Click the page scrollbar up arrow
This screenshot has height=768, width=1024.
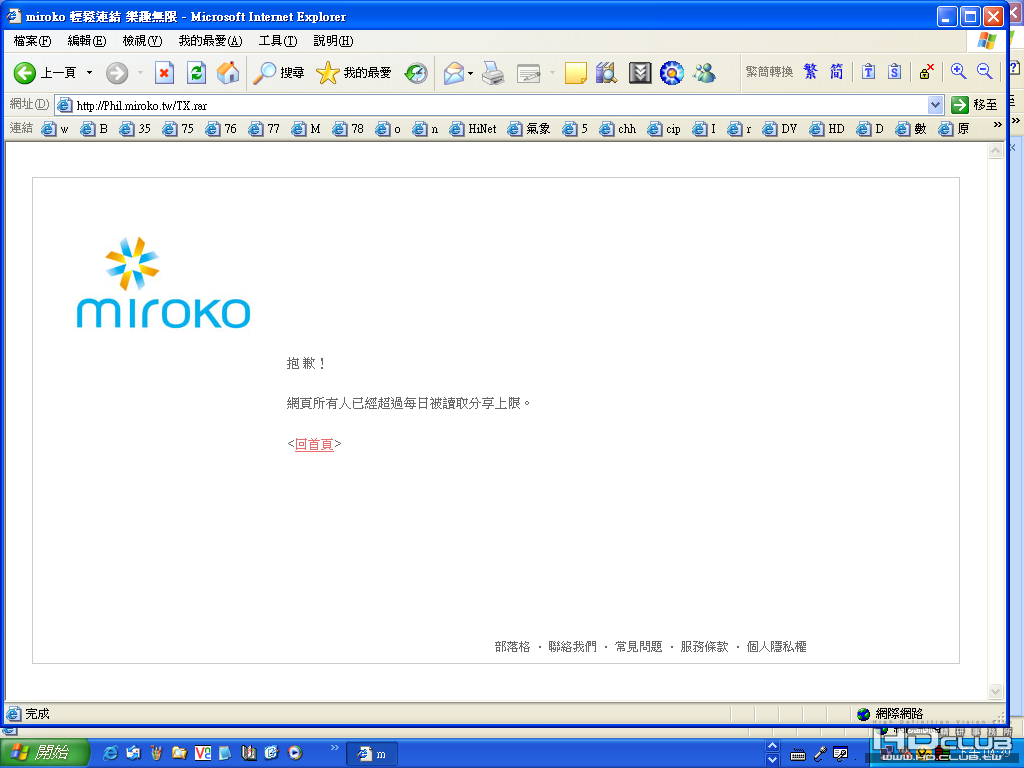[995, 151]
